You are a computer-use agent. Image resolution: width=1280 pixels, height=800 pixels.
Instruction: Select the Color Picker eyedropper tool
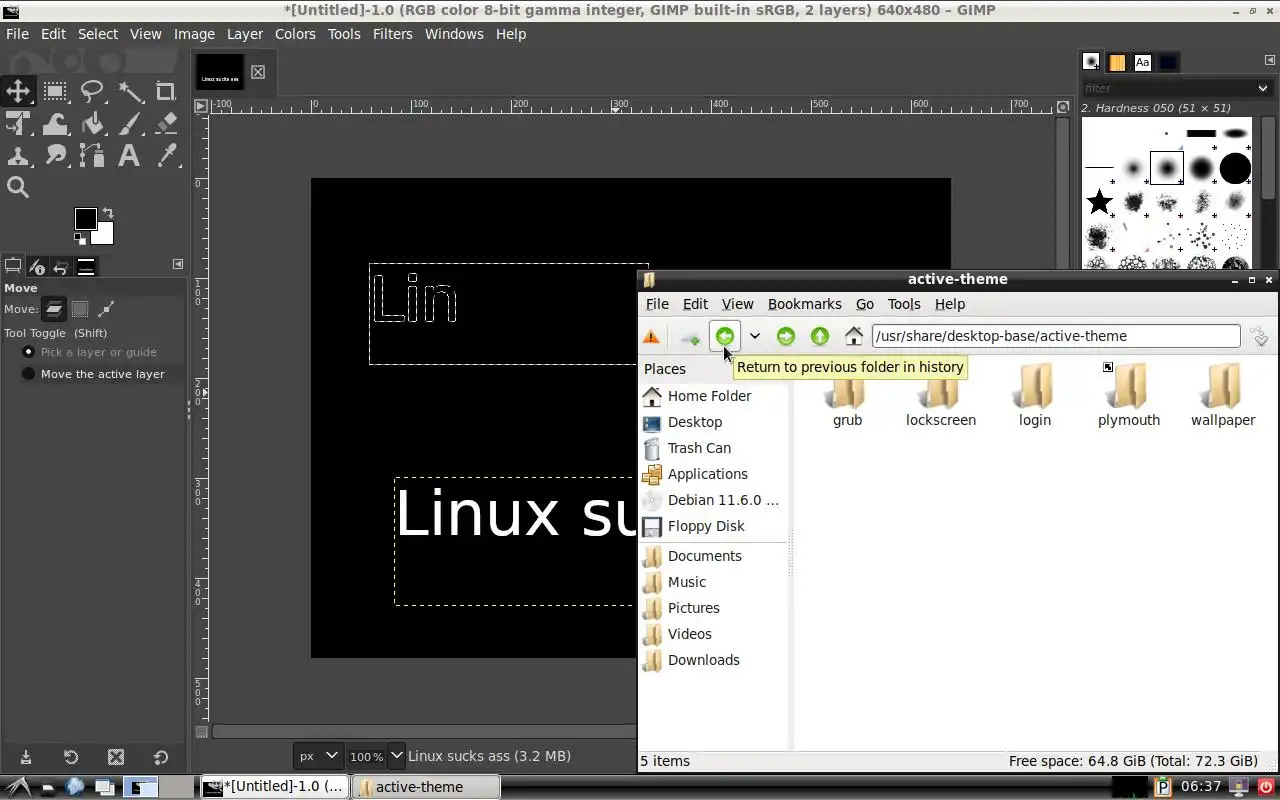click(166, 155)
